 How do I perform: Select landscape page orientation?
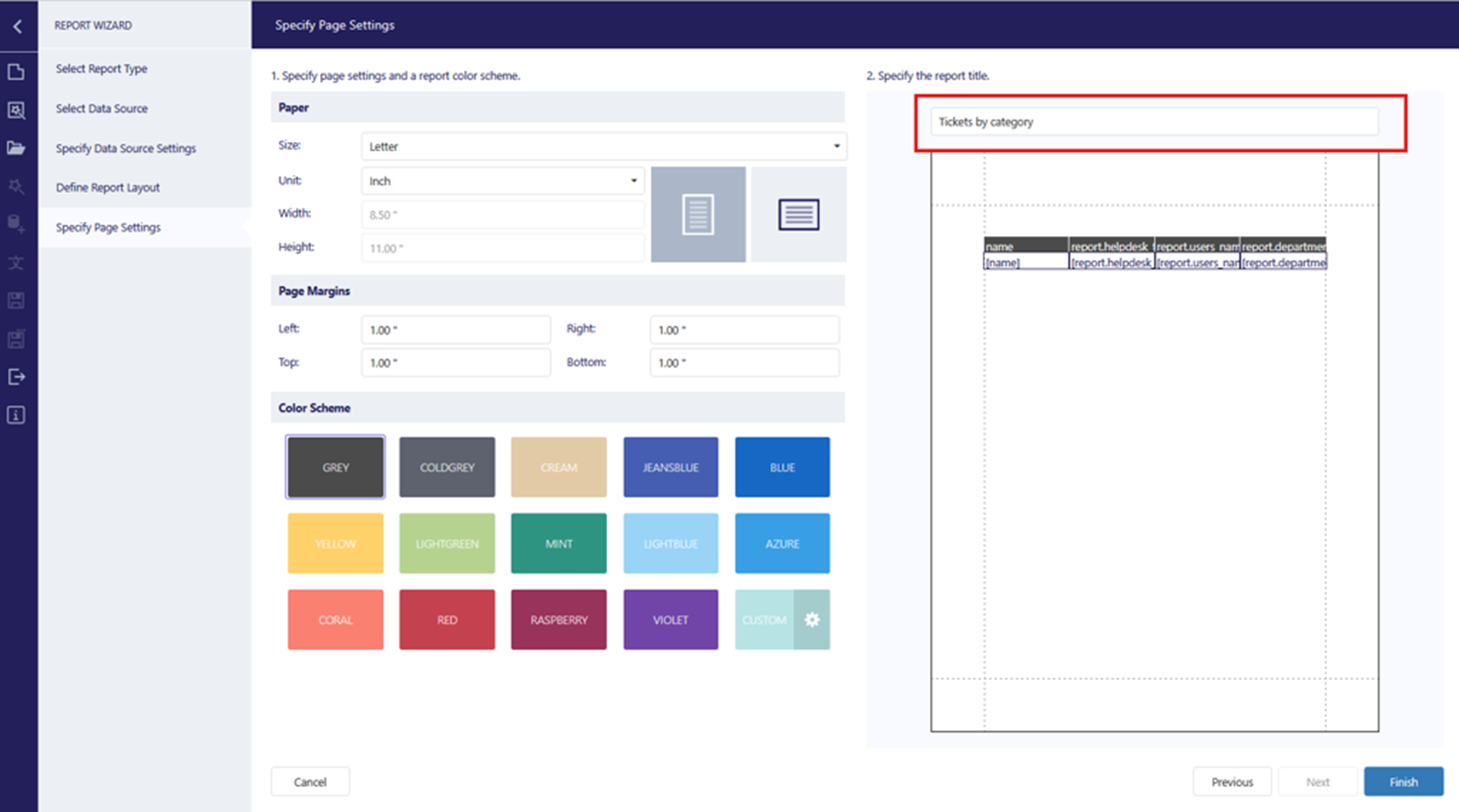click(x=799, y=215)
